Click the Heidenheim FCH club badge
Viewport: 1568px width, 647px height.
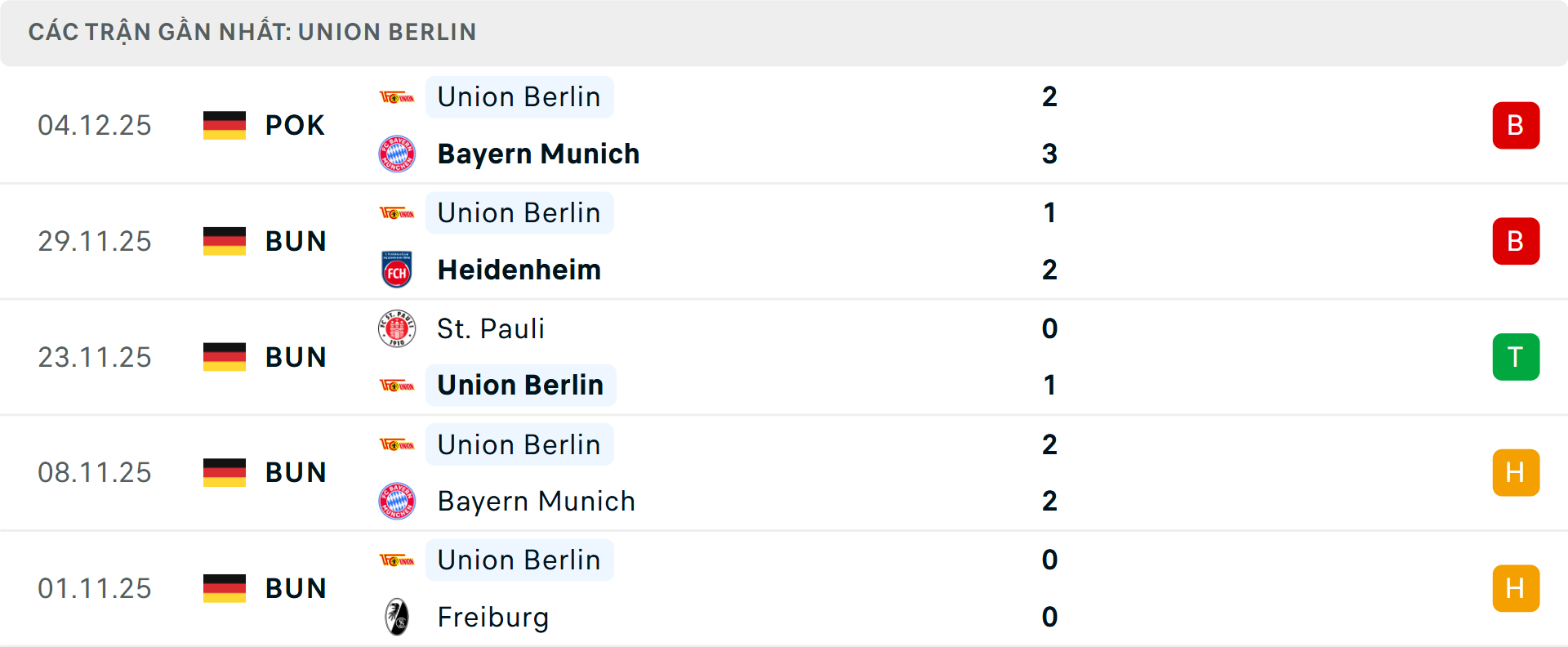[398, 270]
